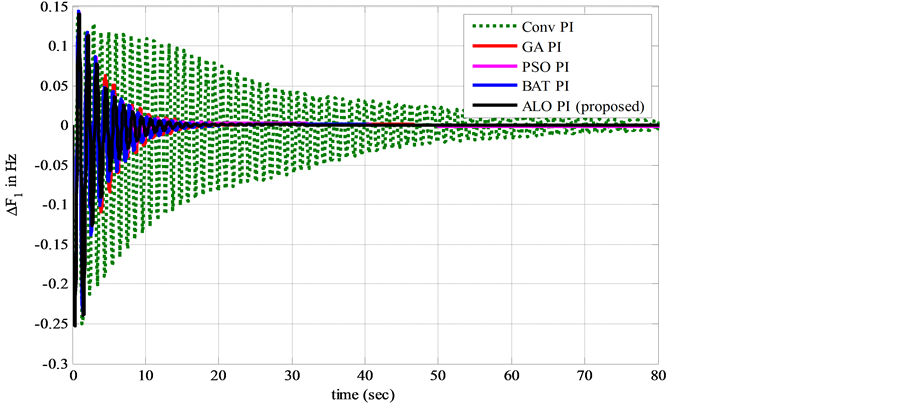Click the last x-axis tick label at right
This screenshot has width=900, height=403.
tap(657, 377)
